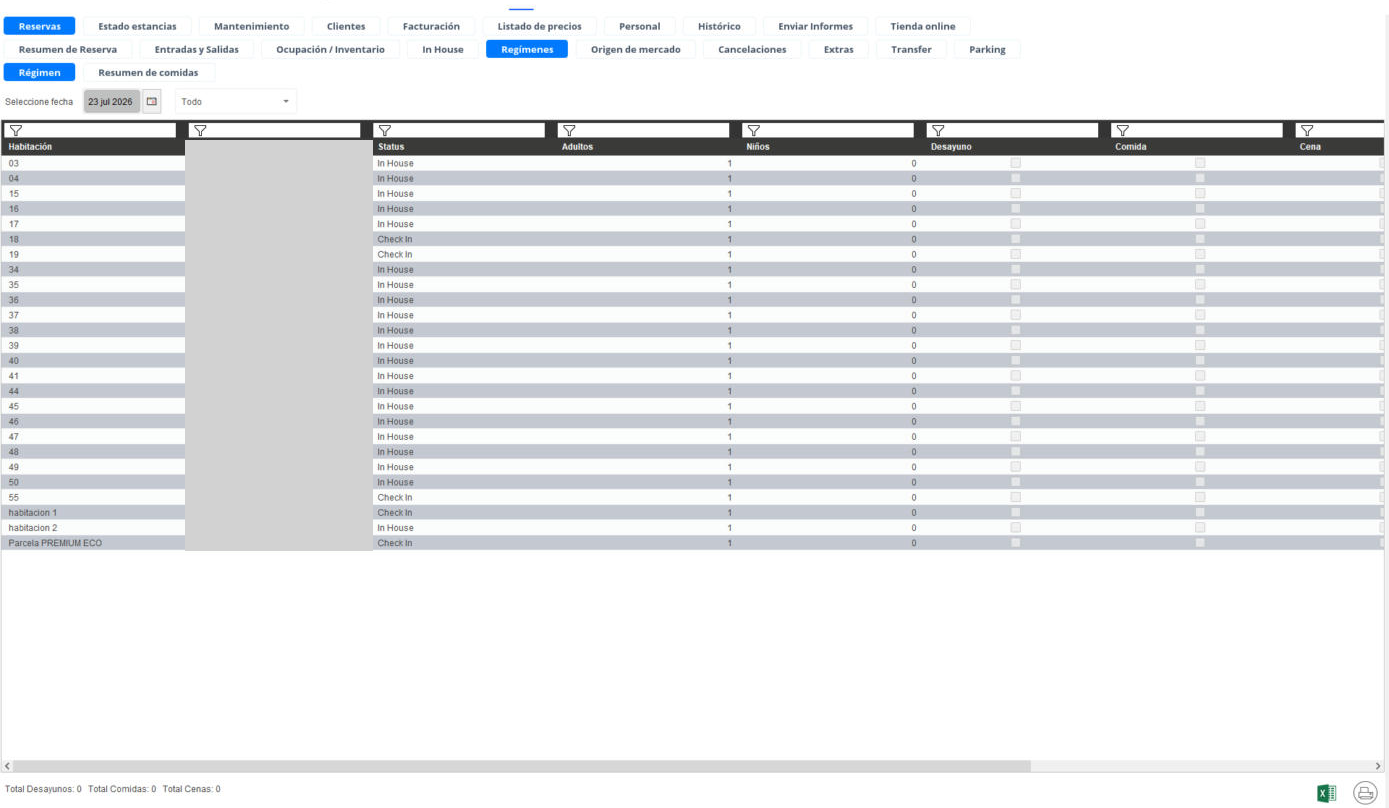The image size is (1389, 808).
Task: Click filter icon above Desayuno column
Action: 938,130
